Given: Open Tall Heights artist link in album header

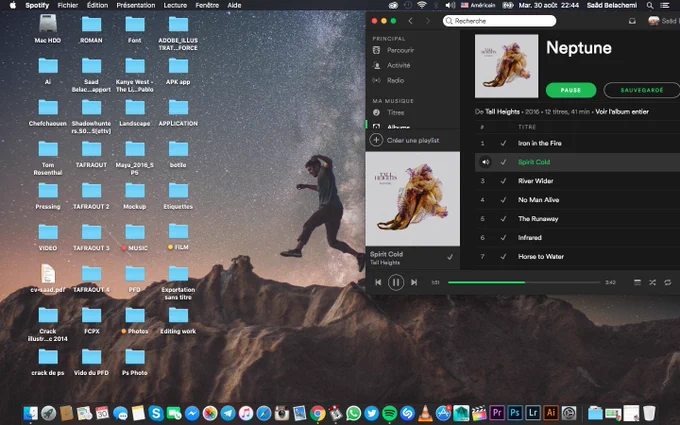Looking at the screenshot, I should click(x=502, y=112).
